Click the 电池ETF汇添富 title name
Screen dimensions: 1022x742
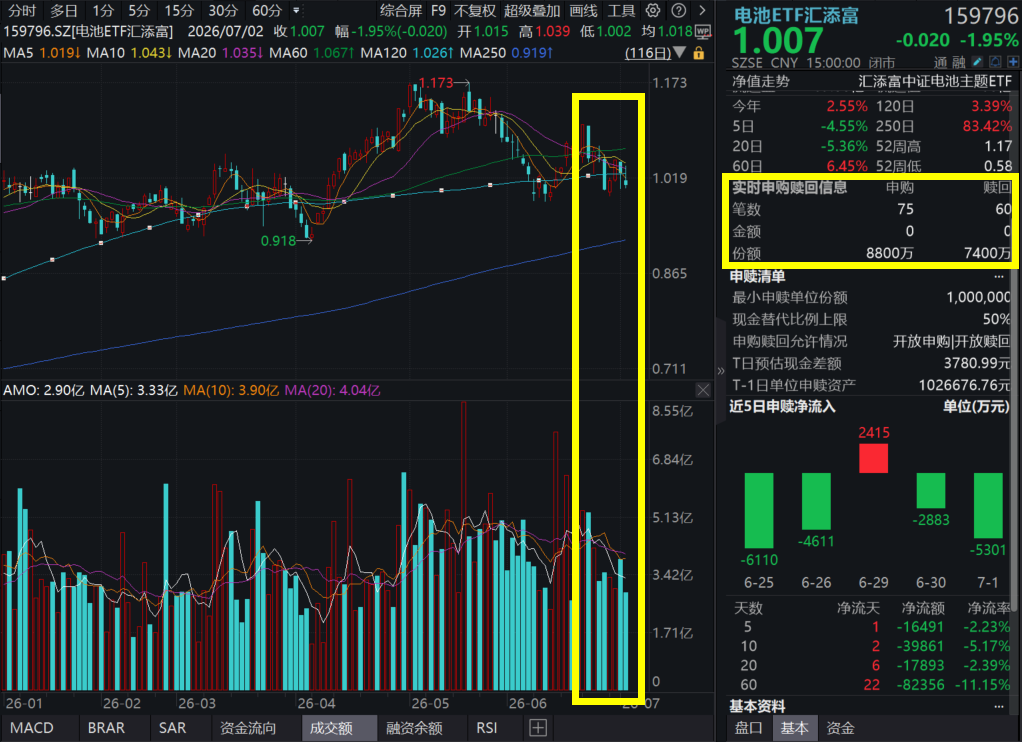(796, 15)
